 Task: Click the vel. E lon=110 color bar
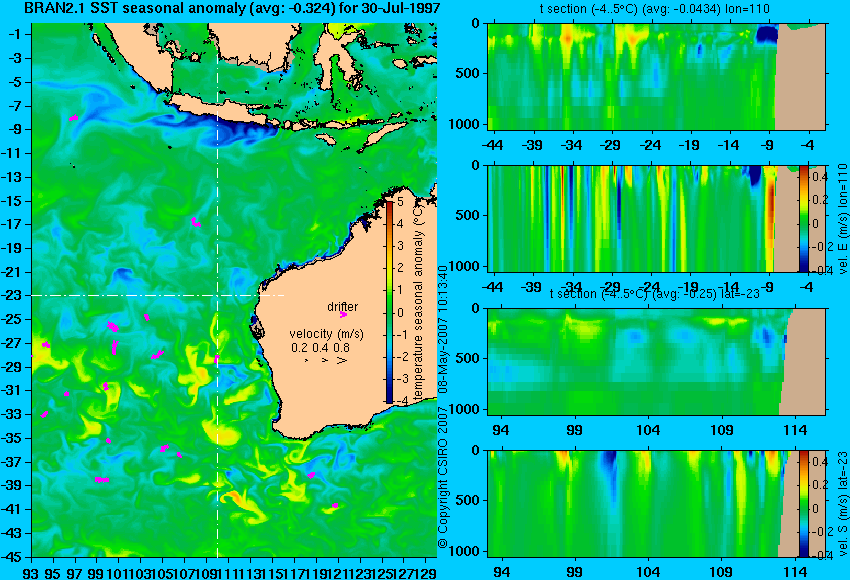tap(803, 218)
